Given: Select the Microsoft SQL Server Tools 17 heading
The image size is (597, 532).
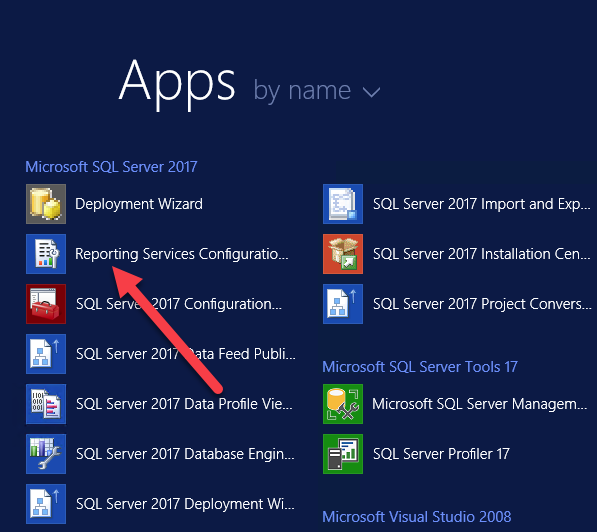Looking at the screenshot, I should click(x=420, y=367).
